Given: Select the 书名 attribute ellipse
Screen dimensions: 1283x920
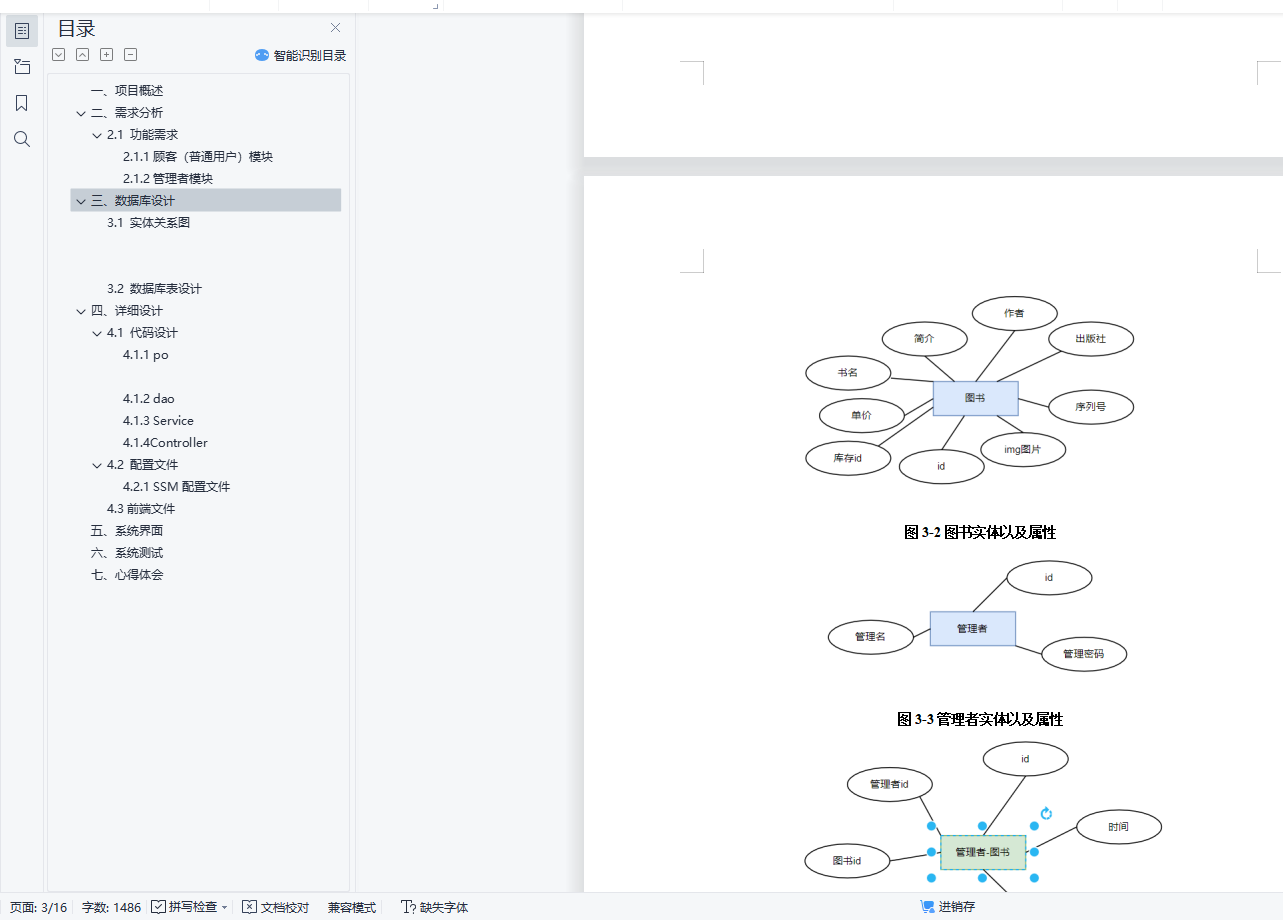Looking at the screenshot, I should (x=848, y=372).
